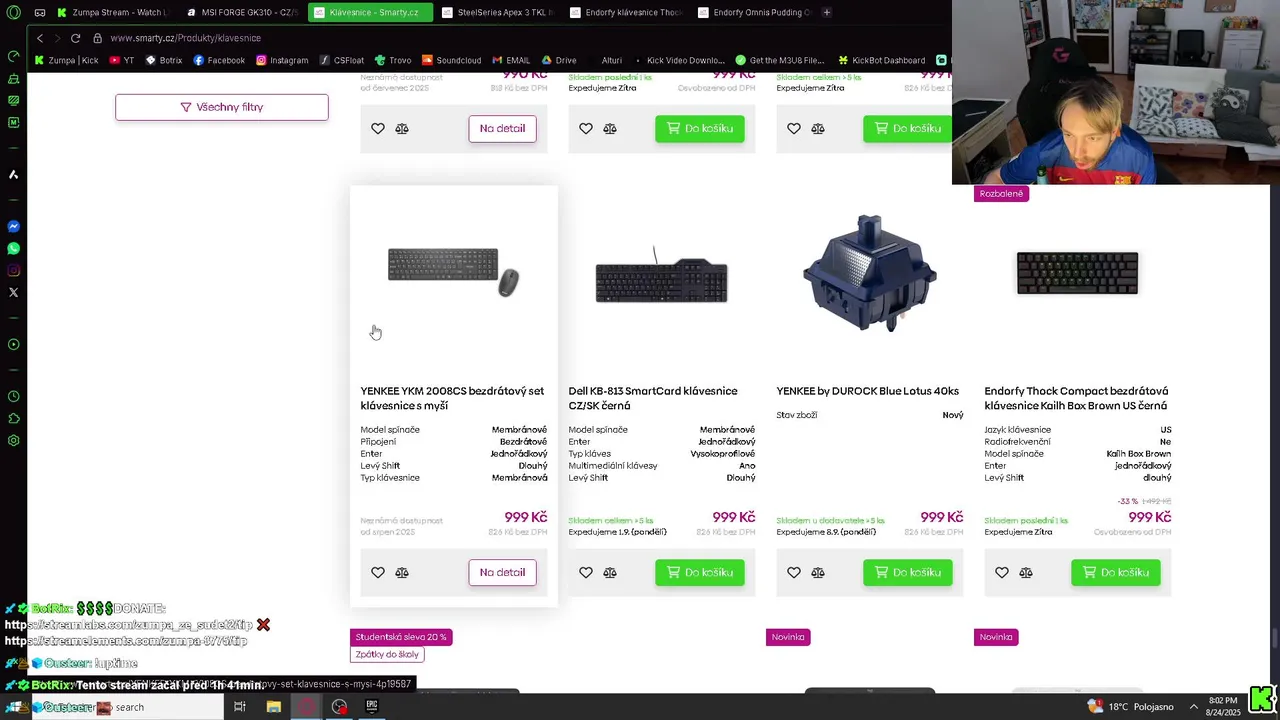Screen dimensions: 1280x720
Task: Click YENKEE keyboard and mouse set image
Action: (453, 271)
